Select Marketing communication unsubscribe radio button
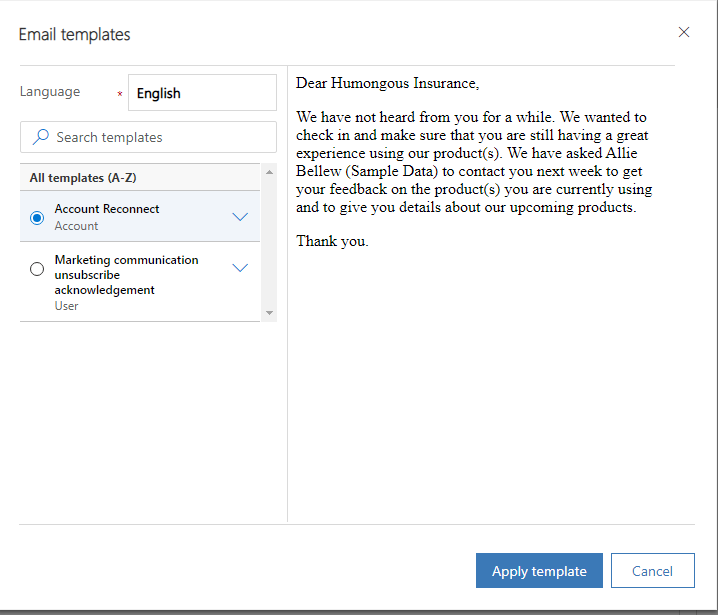Image resolution: width=718 pixels, height=615 pixels. (x=37, y=268)
